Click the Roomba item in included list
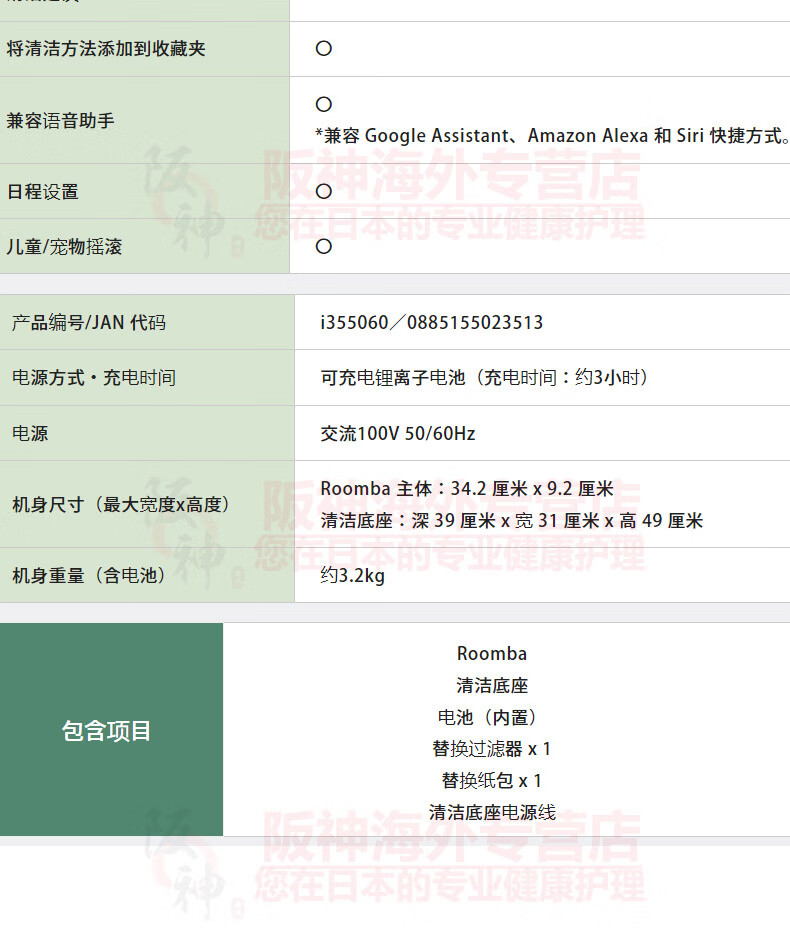 [492, 654]
